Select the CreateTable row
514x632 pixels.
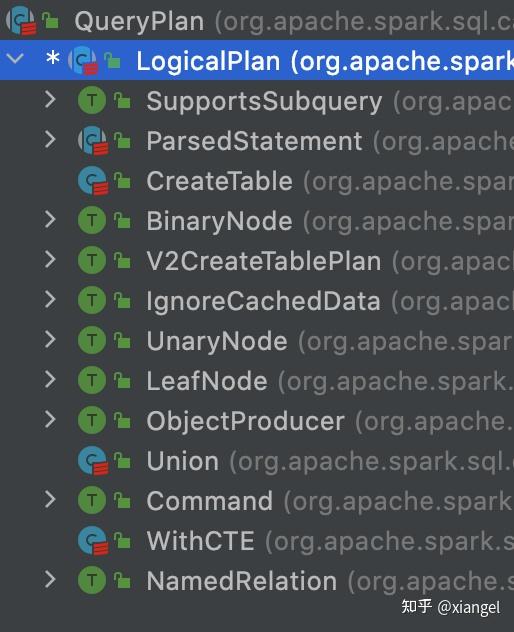(257, 180)
